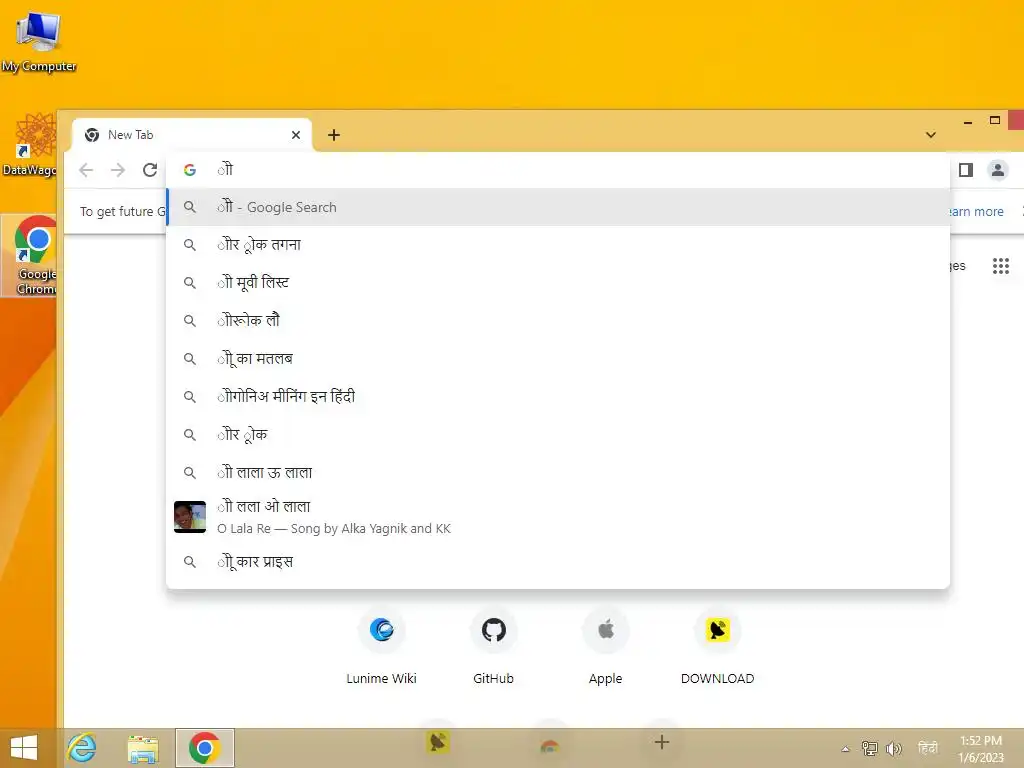Open Google Chrome desktop shortcut
The image size is (1024, 768).
30,256
